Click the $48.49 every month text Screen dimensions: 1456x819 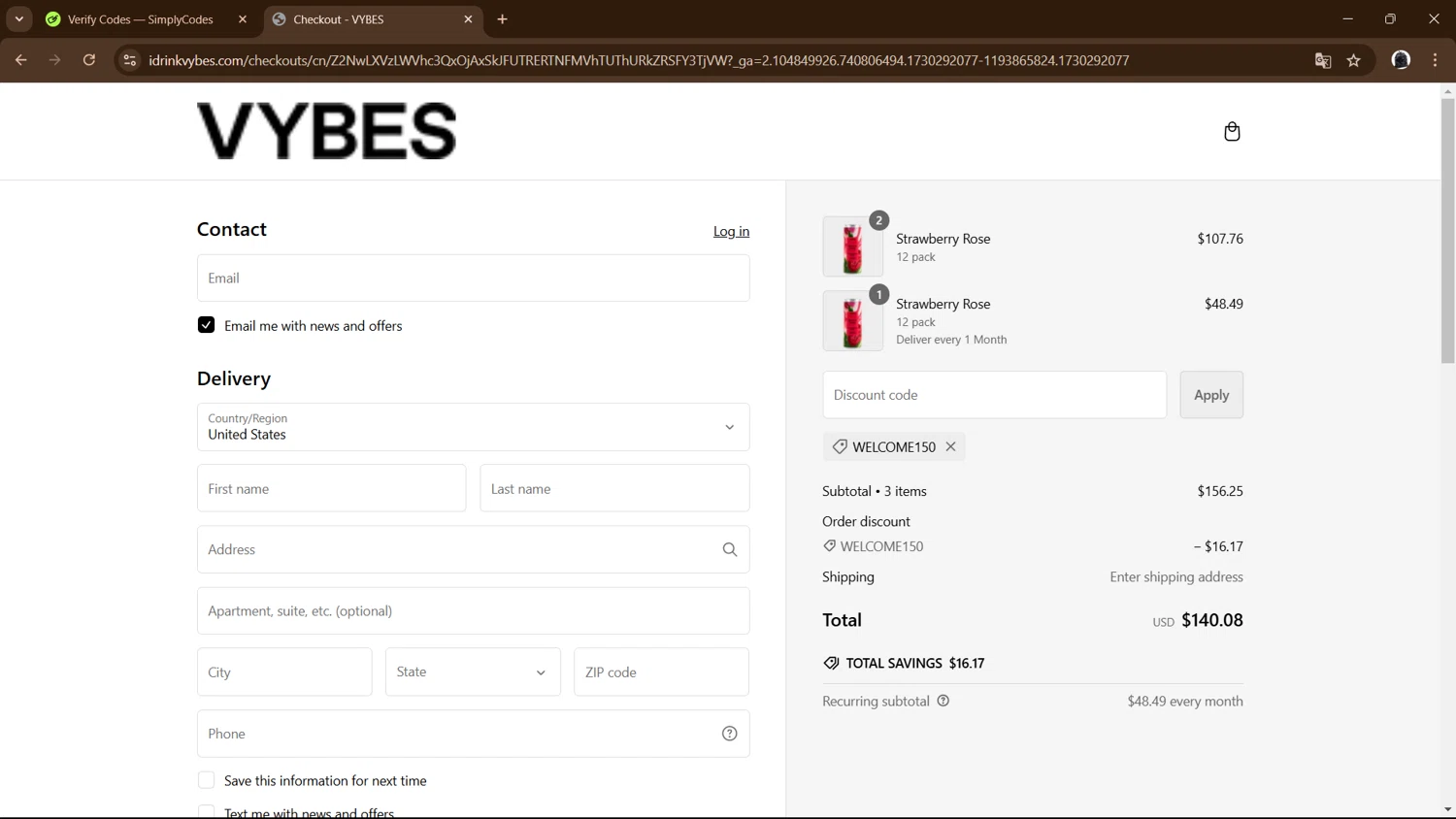(1185, 701)
